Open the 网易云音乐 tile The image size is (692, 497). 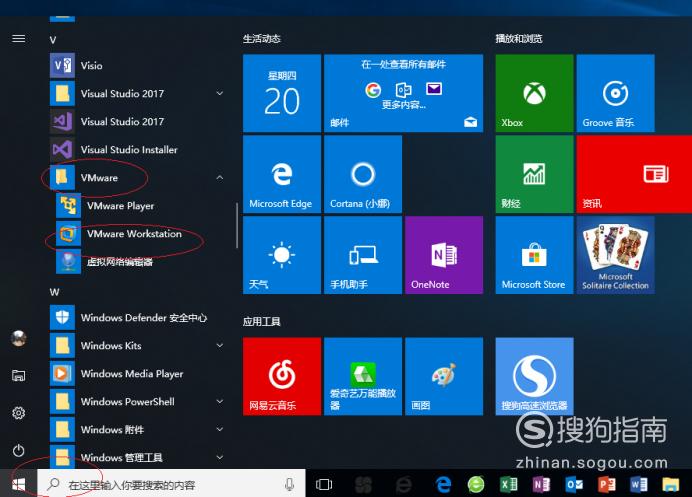282,376
